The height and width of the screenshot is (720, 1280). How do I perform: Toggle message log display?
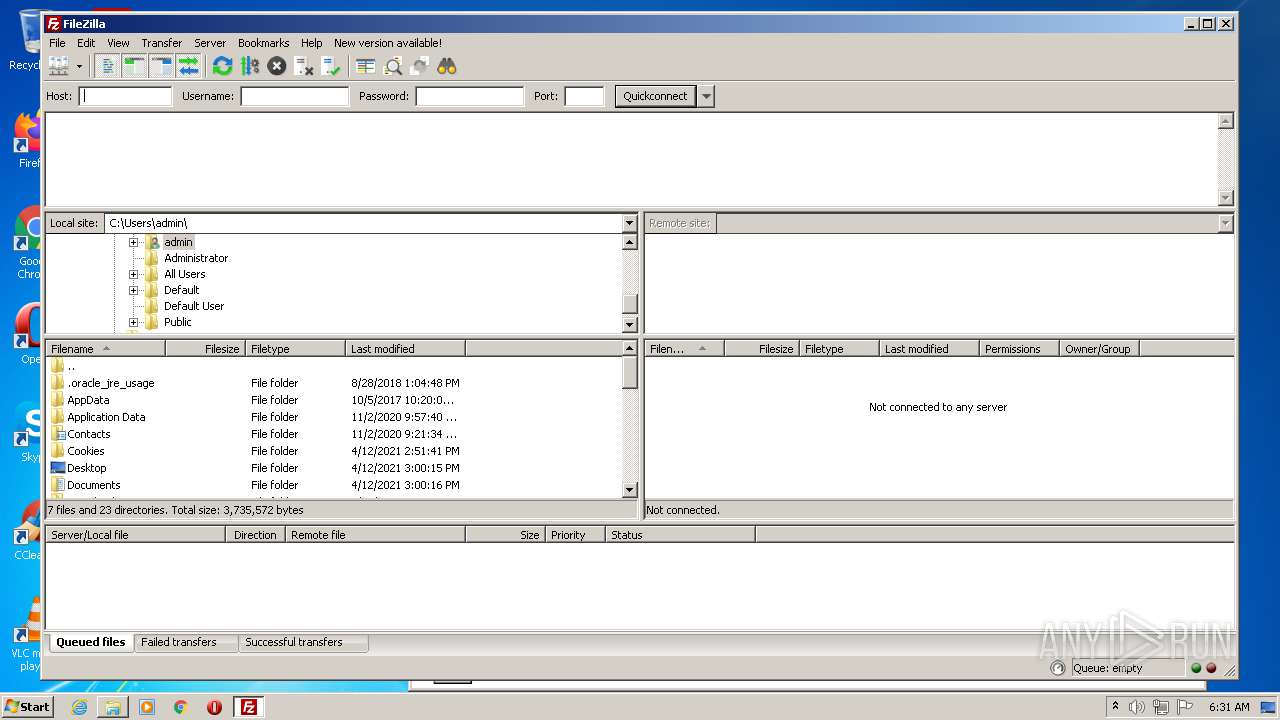coord(108,66)
